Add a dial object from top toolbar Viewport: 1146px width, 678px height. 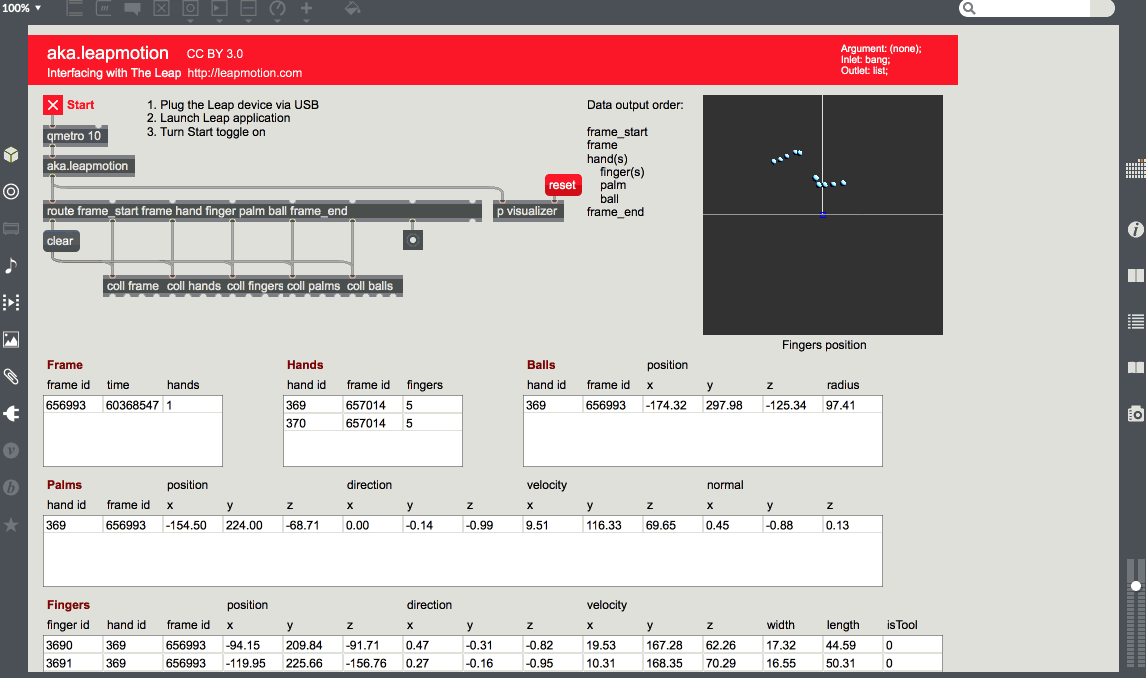[278, 8]
